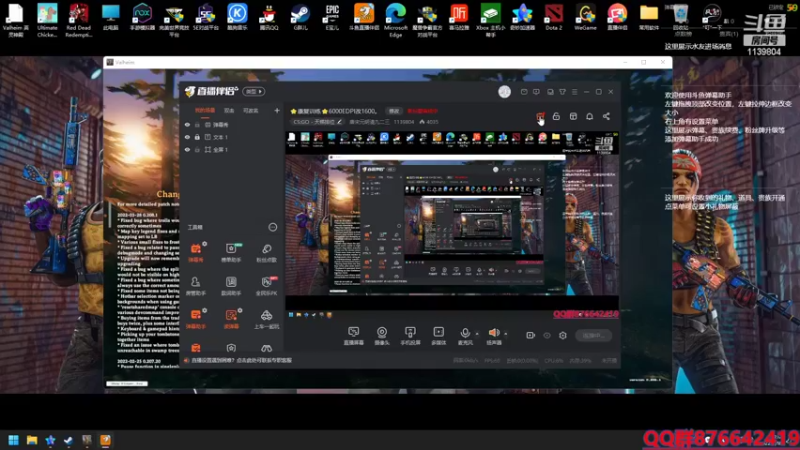Toggle the small badge on 读弹幕 tool

coord(240,310)
